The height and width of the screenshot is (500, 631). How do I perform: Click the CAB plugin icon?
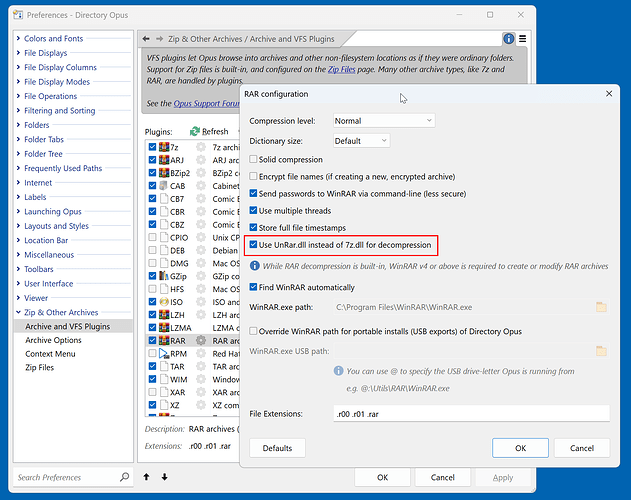(x=163, y=186)
